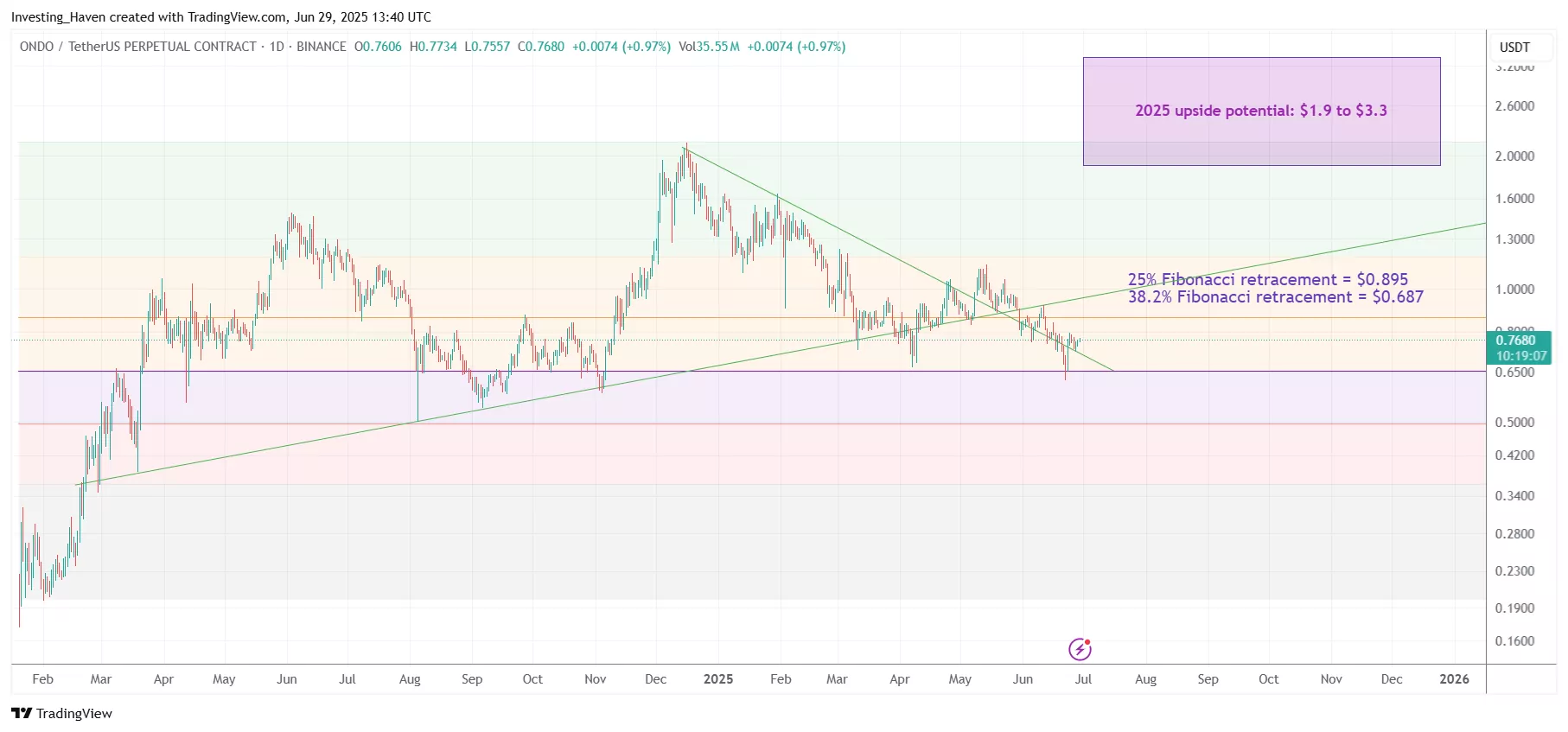Image resolution: width=1568 pixels, height=732 pixels.
Task: Click the 0.1600 price axis label
Action: pos(1514,641)
